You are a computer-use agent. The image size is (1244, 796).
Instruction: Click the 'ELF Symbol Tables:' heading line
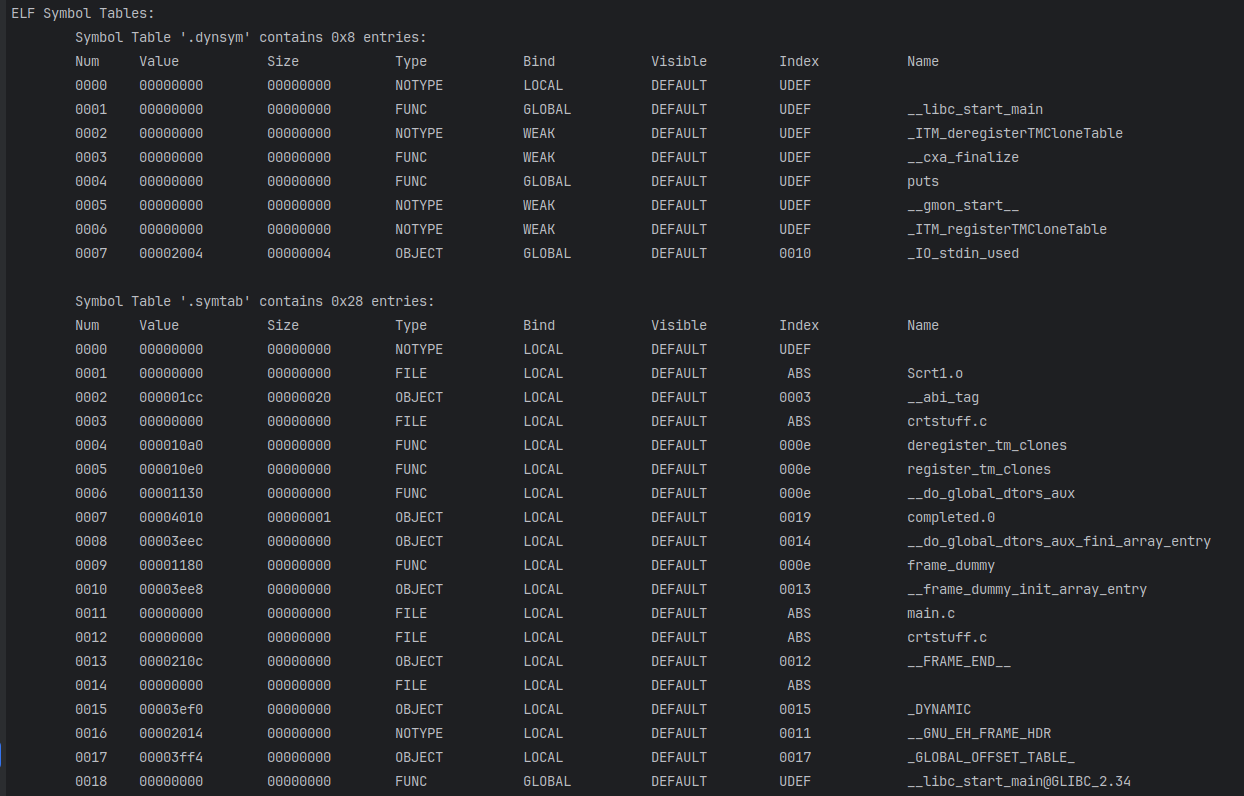pos(83,13)
